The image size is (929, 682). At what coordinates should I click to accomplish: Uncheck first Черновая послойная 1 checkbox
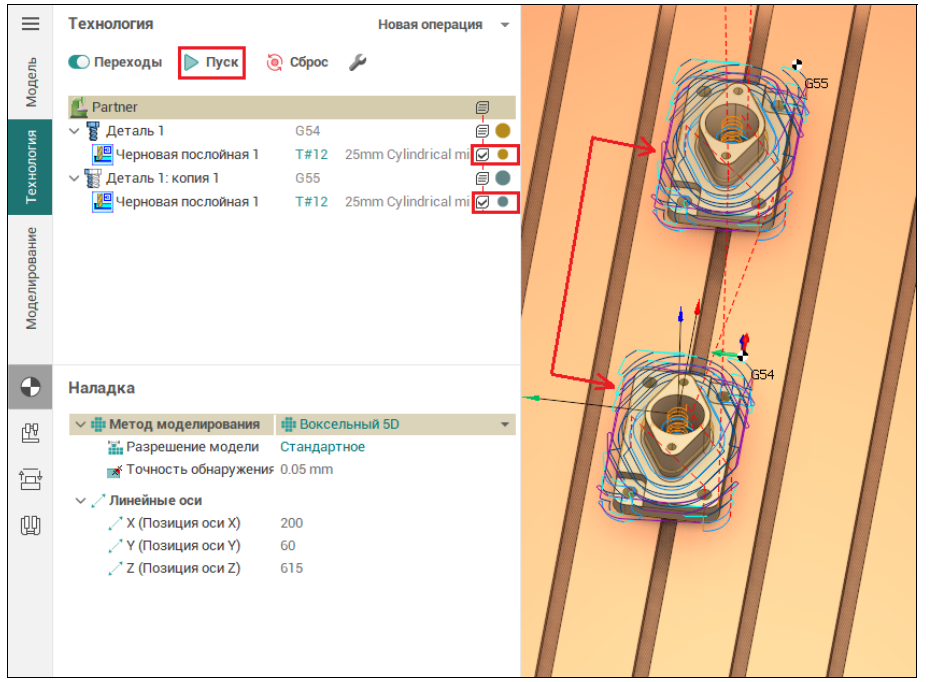pyautogui.click(x=483, y=155)
